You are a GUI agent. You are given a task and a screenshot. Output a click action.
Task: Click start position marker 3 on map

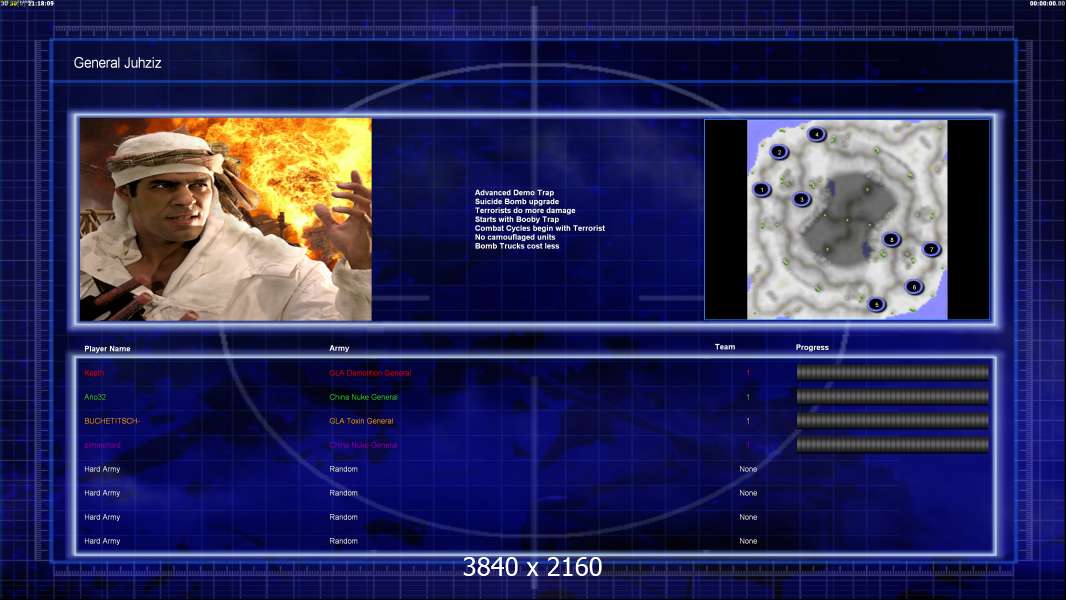pos(801,199)
